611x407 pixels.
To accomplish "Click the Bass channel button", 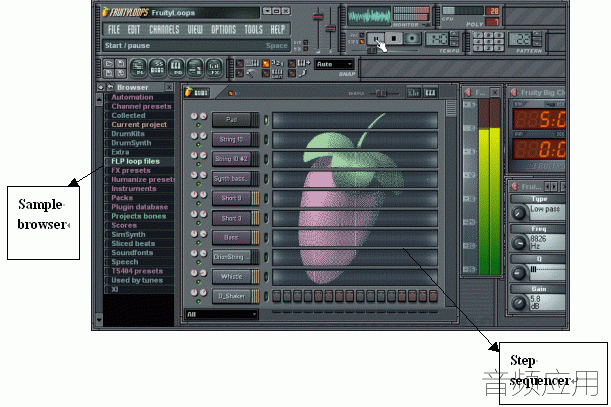I will tap(231, 237).
